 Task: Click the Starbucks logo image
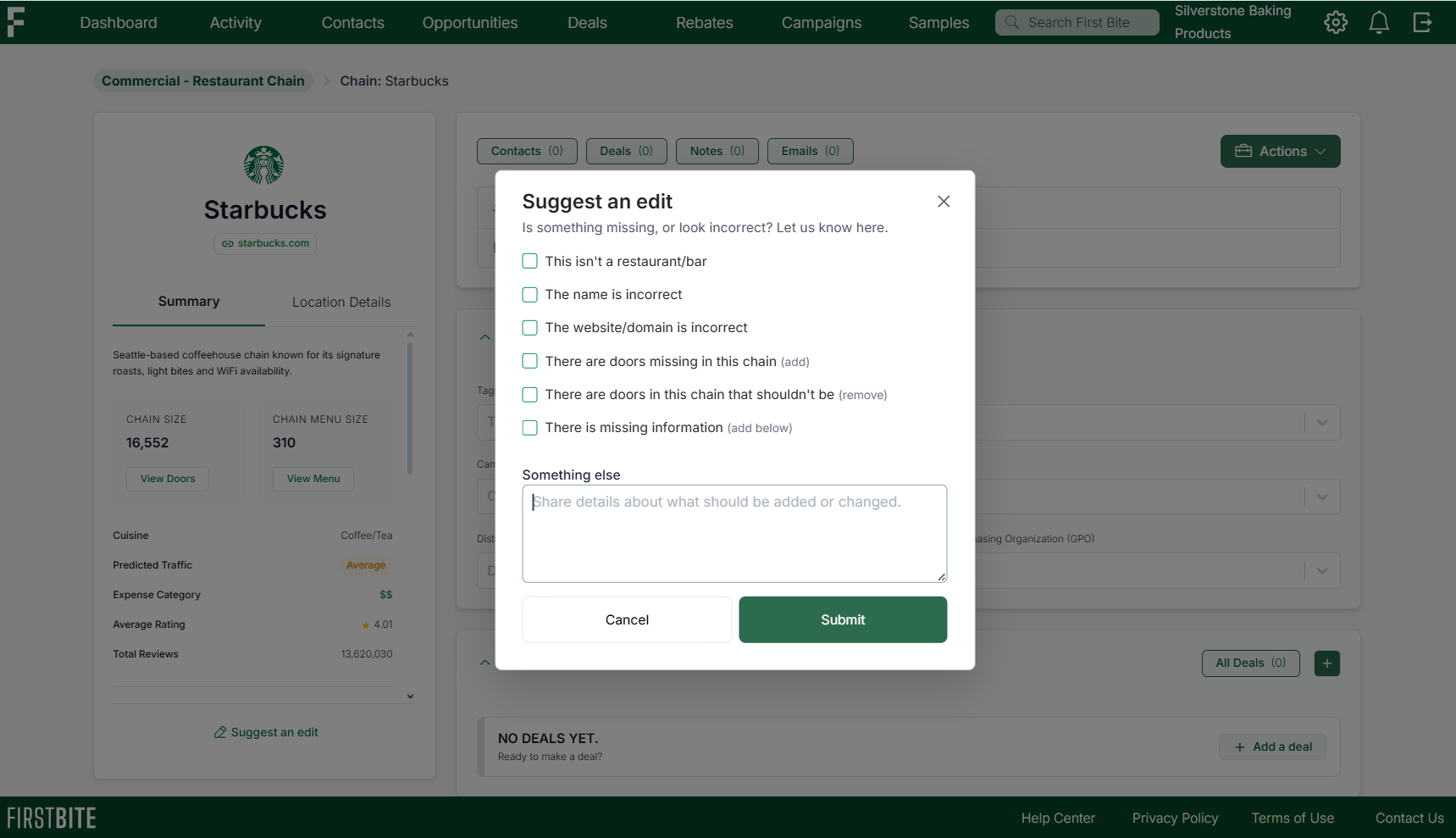(264, 165)
